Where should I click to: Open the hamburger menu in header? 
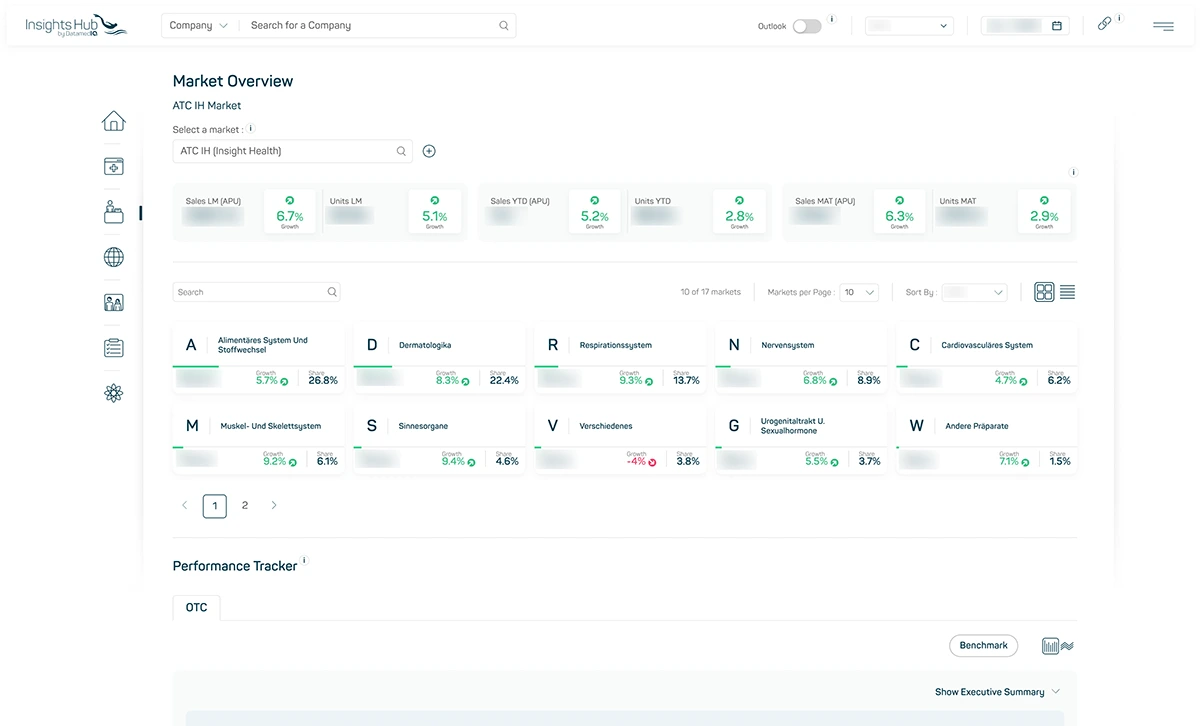coord(1163,26)
